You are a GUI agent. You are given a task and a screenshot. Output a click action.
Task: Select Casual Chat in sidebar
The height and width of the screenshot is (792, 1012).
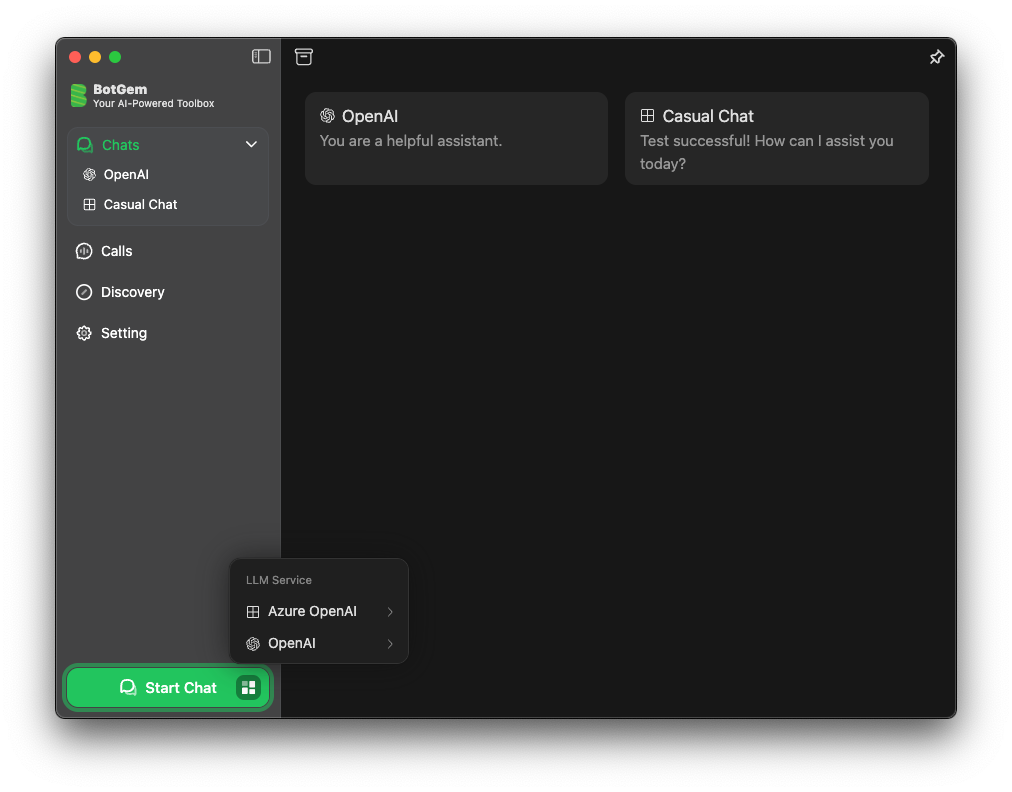168,204
